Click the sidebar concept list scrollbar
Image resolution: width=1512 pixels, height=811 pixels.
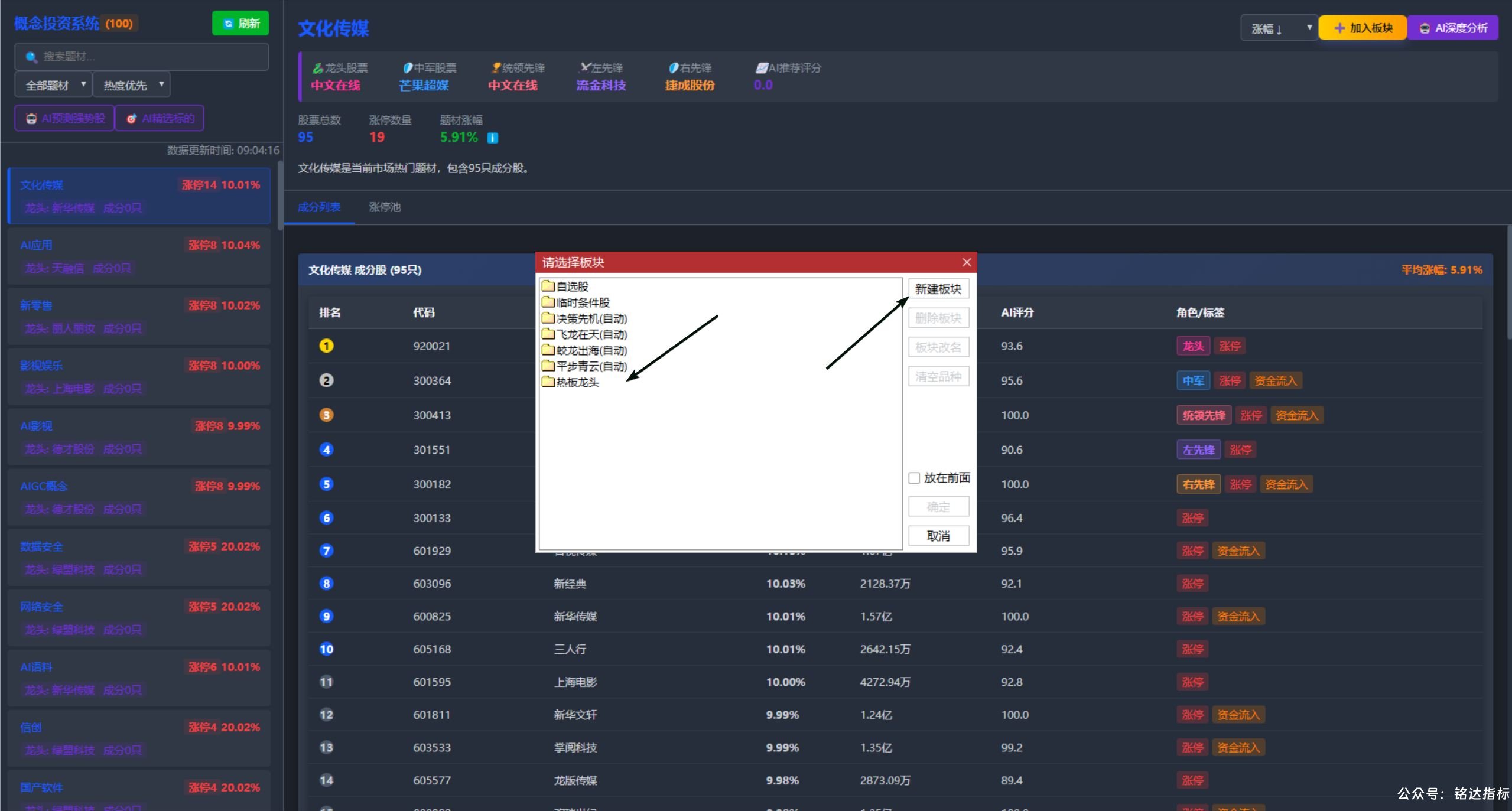tap(280, 195)
